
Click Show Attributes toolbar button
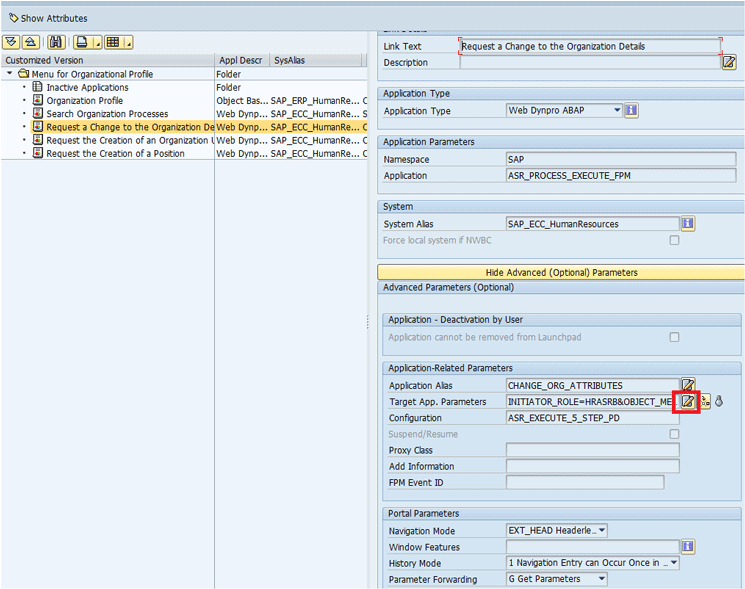pyautogui.click(x=48, y=19)
